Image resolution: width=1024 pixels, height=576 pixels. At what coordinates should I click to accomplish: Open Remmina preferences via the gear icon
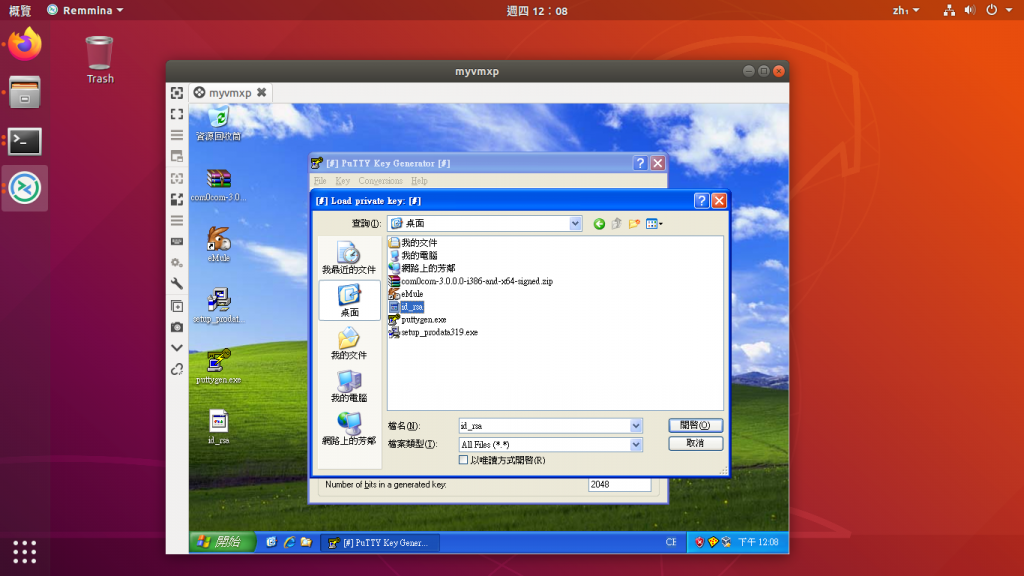point(177,263)
